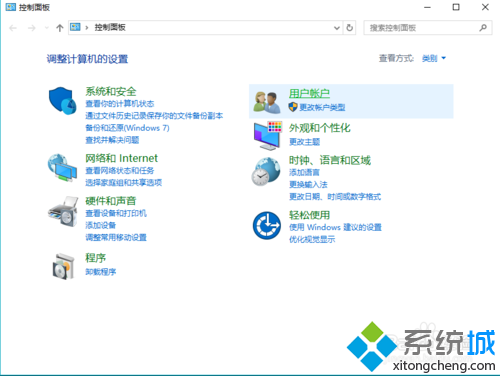Screen dimensions: 500x376
Task: Click 查看设备和打印机 link
Action: pos(116,213)
